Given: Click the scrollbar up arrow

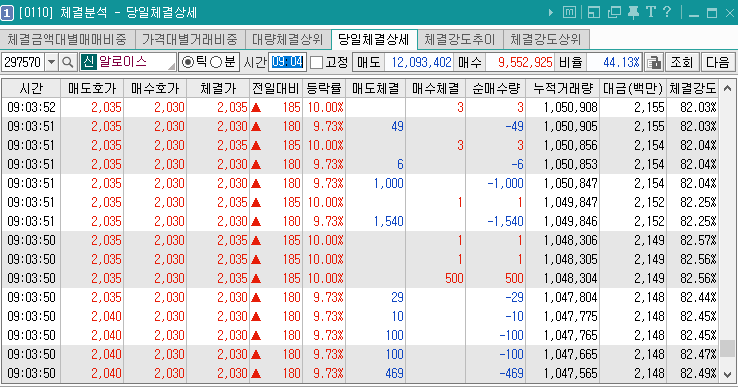Looking at the screenshot, I should 727,88.
